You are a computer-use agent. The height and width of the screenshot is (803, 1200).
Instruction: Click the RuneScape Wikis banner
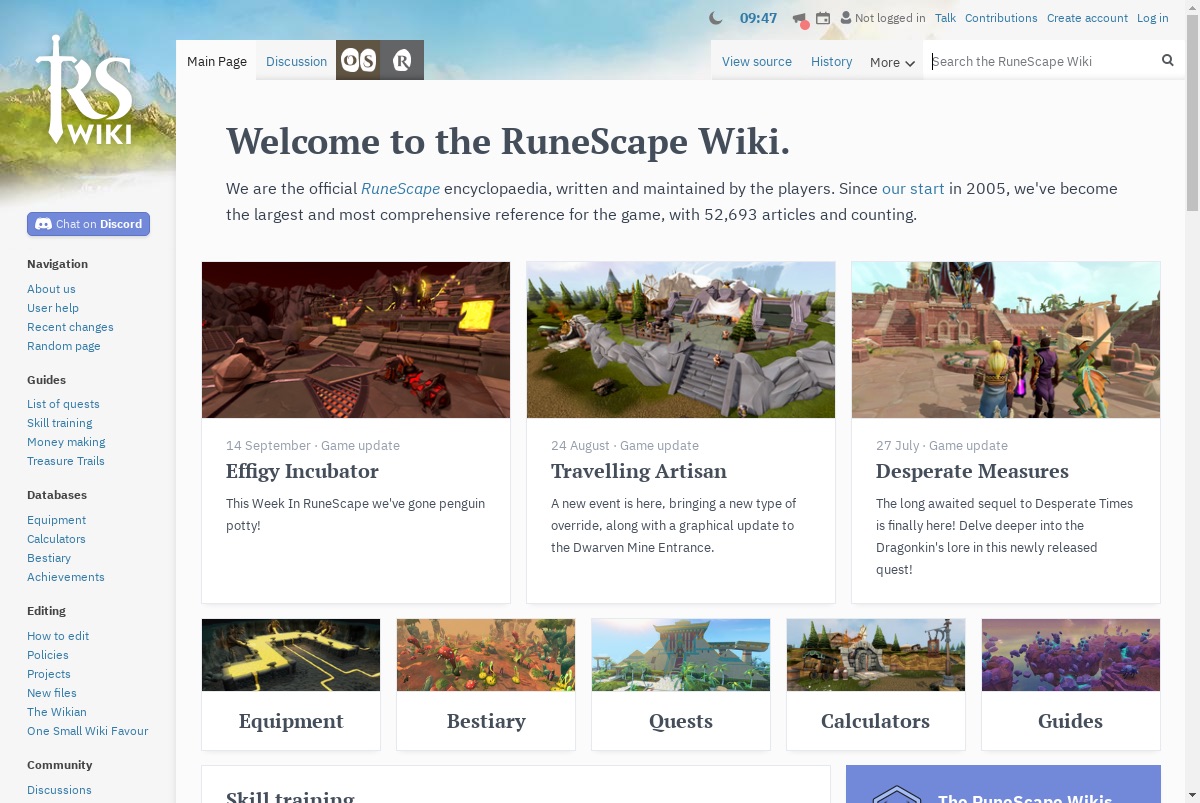(1003, 785)
